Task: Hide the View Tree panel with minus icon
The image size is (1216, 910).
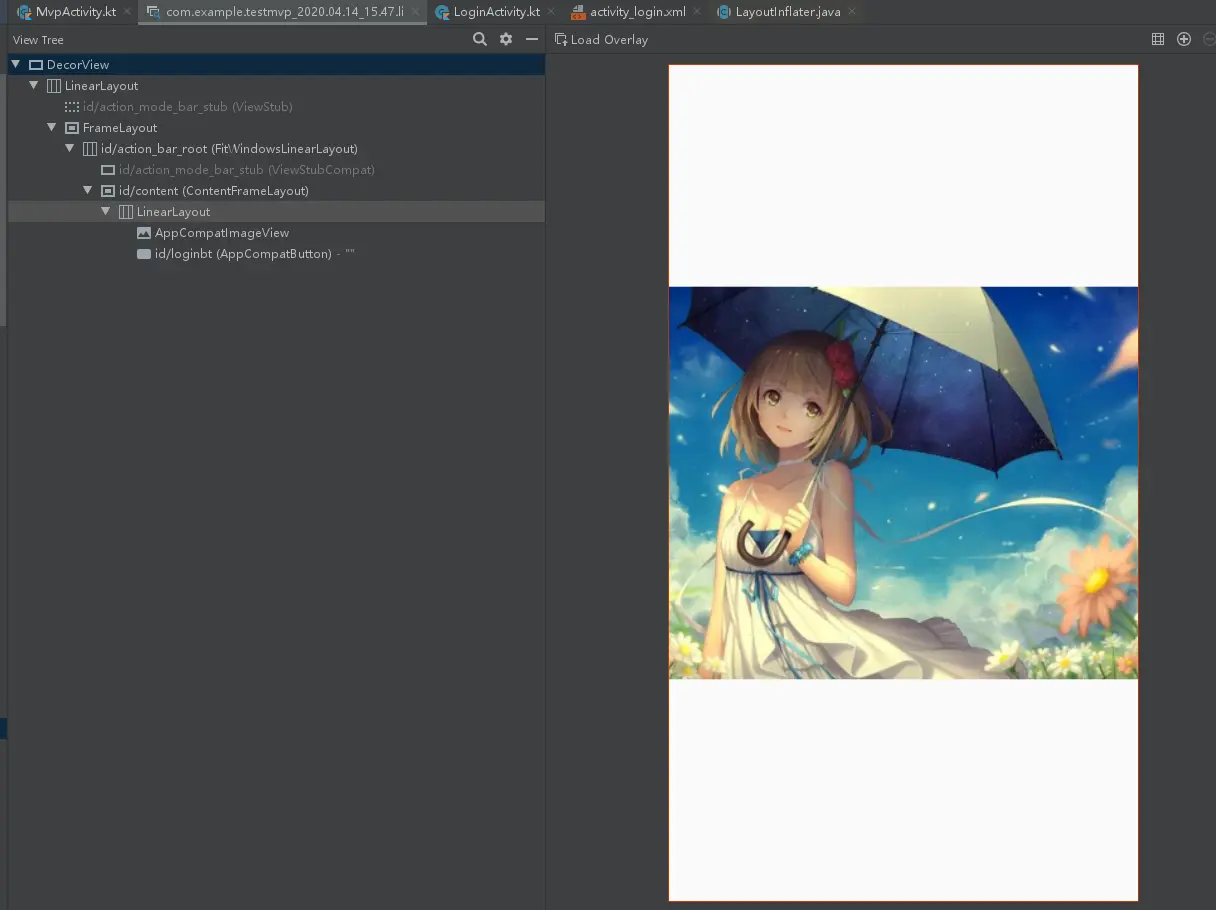Action: (x=532, y=39)
